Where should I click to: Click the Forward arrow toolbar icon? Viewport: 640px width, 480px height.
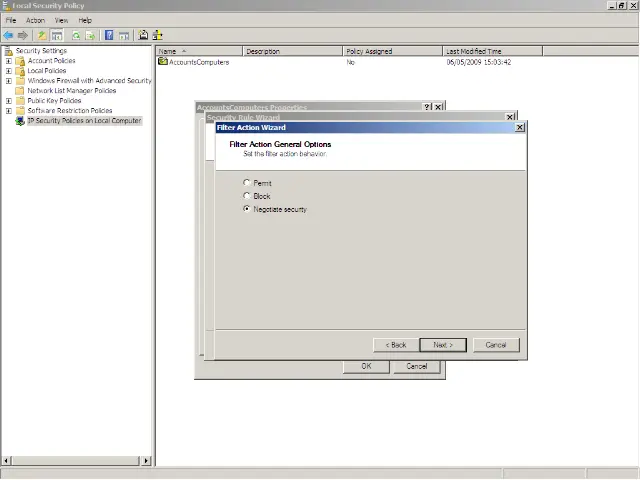click(22, 35)
